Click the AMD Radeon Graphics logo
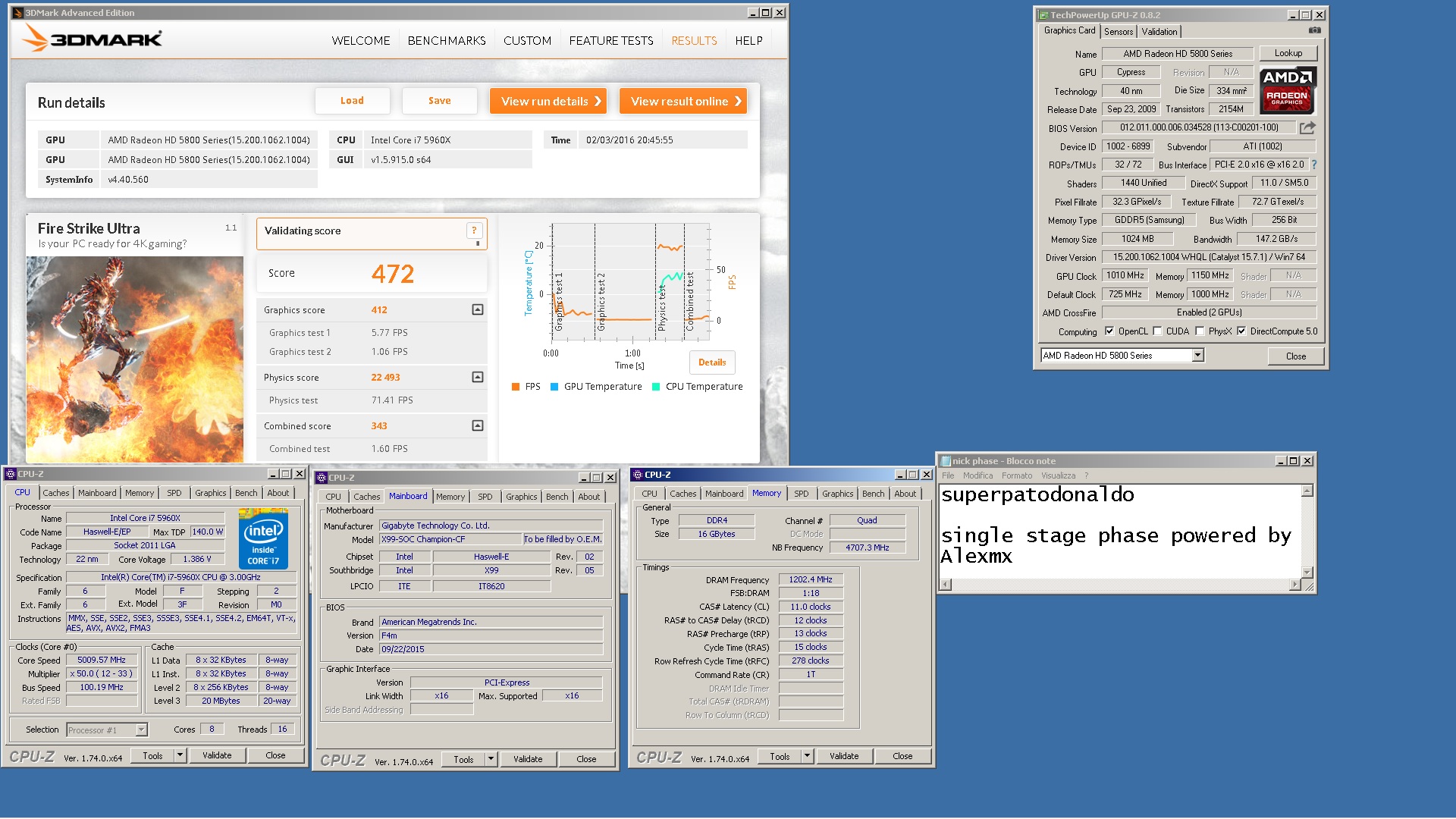This screenshot has width=1456, height=819. point(1288,90)
